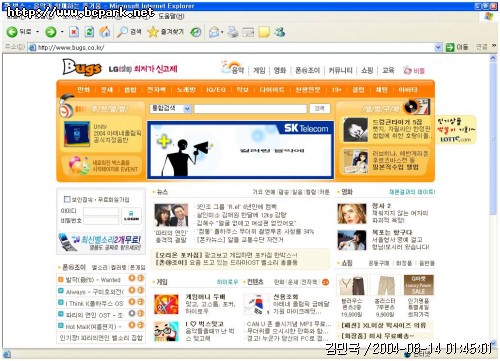The width and height of the screenshot is (500, 361).
Task: Click first orange play icon on Wanted row
Action: coord(132,278)
